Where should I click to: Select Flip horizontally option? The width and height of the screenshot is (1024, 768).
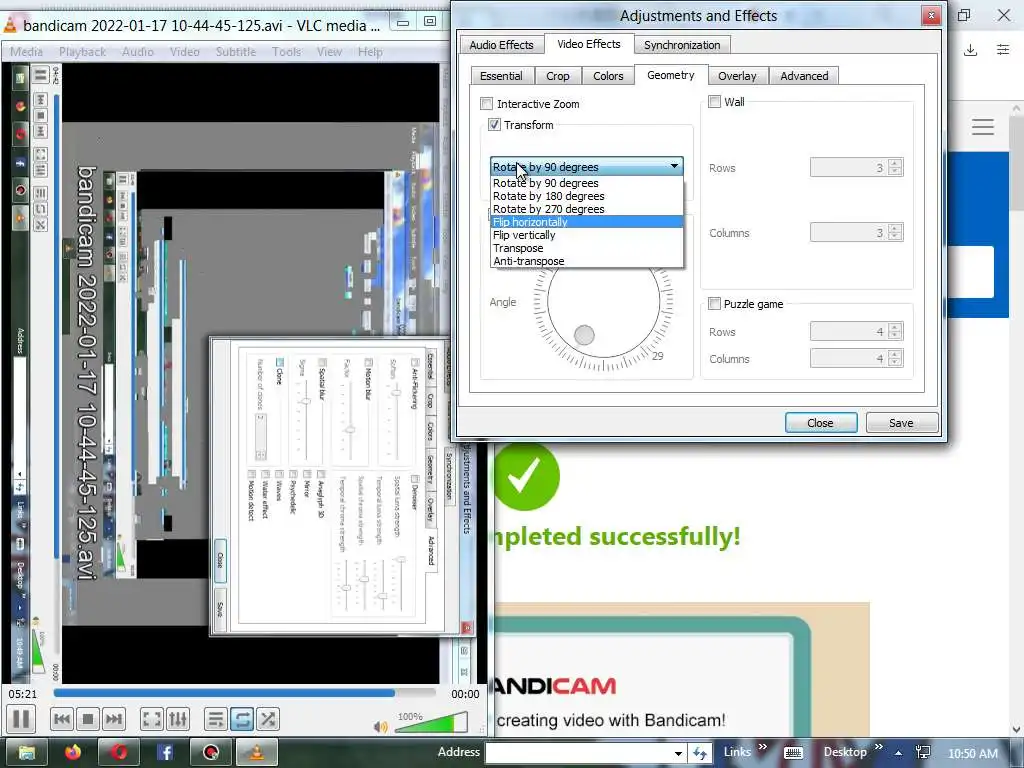587,222
